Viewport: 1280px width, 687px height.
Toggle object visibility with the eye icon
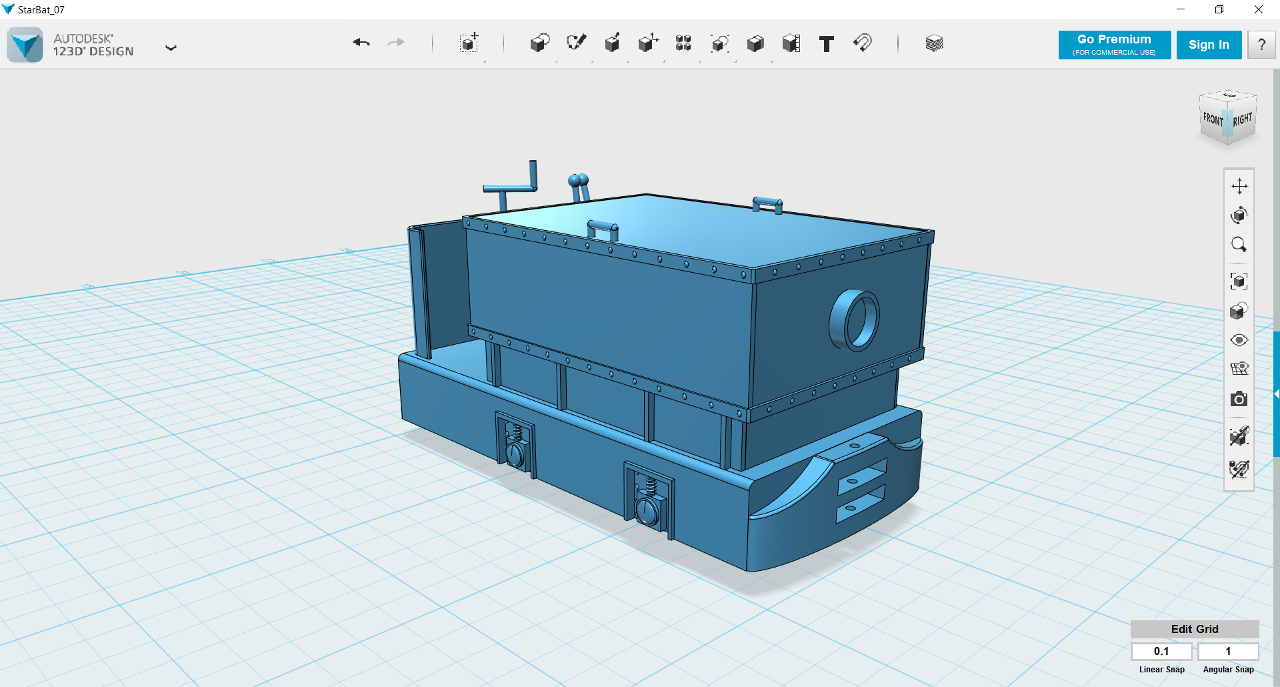pos(1239,340)
